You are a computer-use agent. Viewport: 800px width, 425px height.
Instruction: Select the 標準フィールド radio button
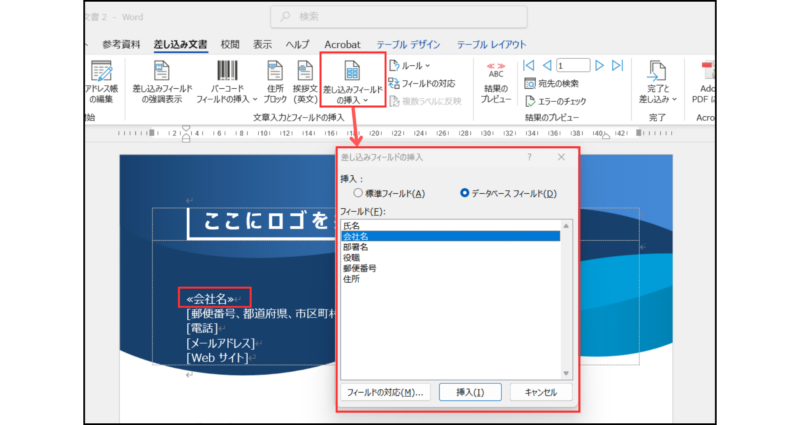358,193
